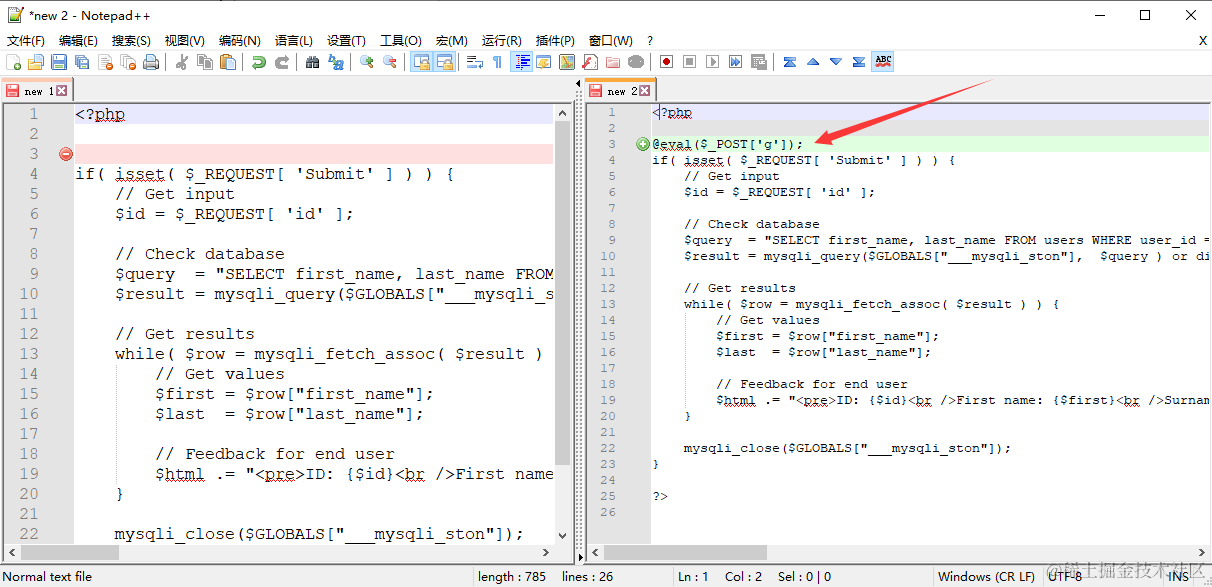Viewport: 1212px width, 587px height.
Task: Open the 搜索(S) menu
Action: point(131,40)
